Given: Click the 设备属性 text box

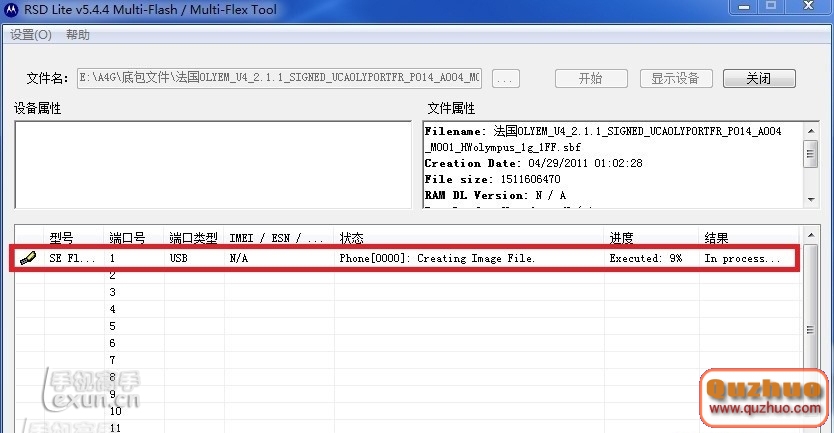Looking at the screenshot, I should click(213, 165).
